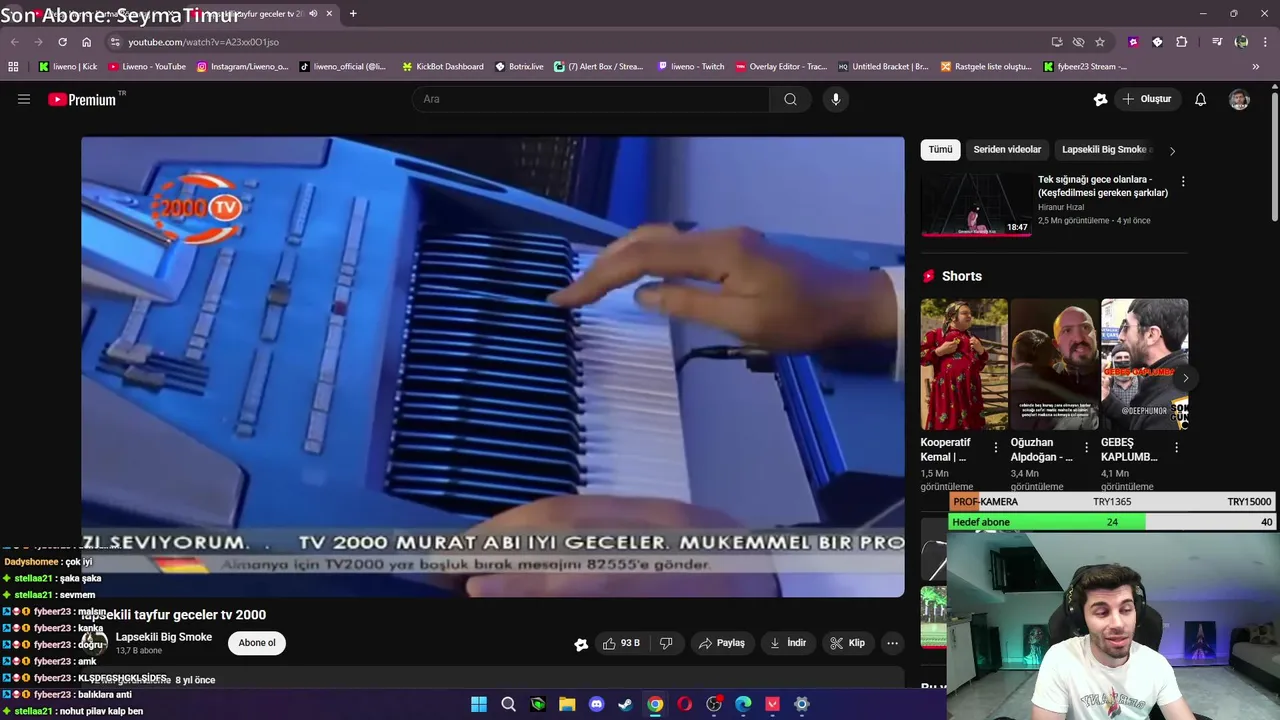Select the Tümü filter chip
The height and width of the screenshot is (720, 1280).
[940, 149]
